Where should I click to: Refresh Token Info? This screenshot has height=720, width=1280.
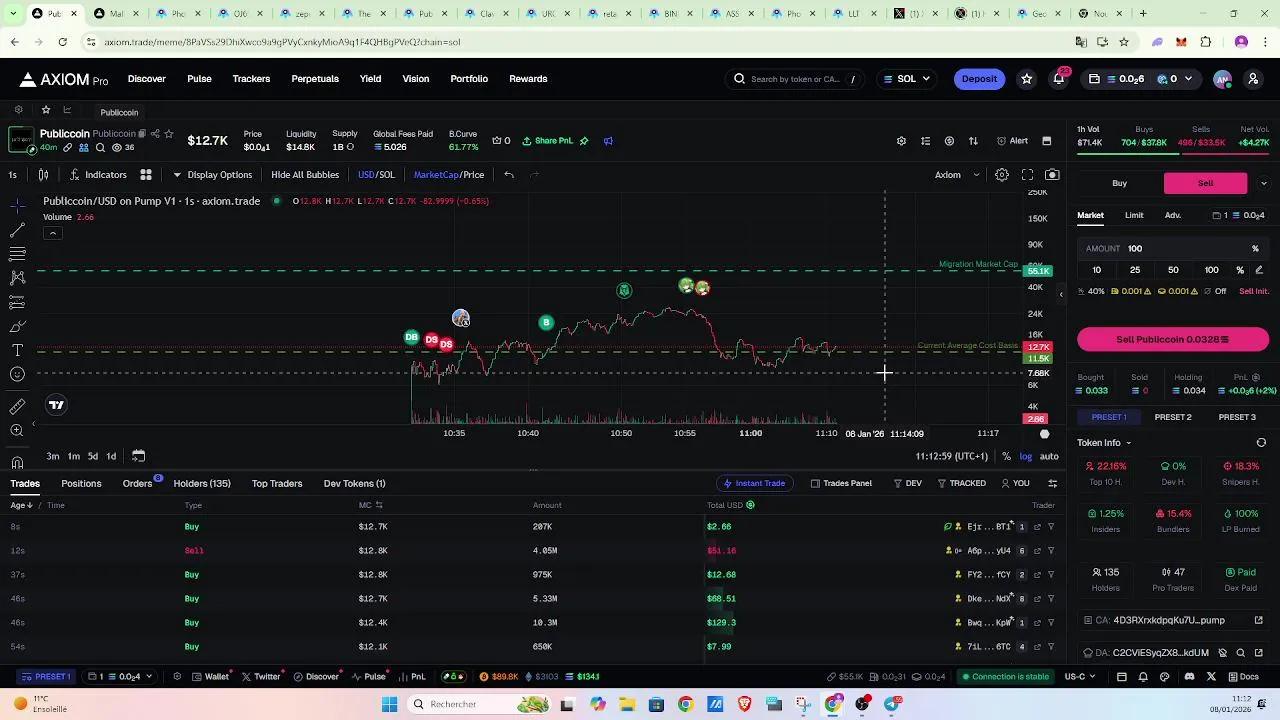(1261, 443)
